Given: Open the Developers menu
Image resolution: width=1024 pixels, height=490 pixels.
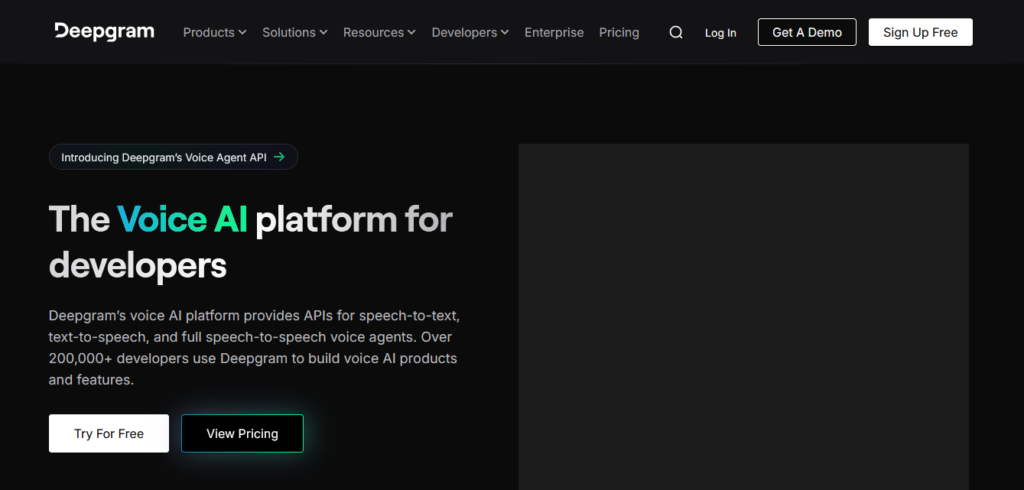Looking at the screenshot, I should point(470,33).
